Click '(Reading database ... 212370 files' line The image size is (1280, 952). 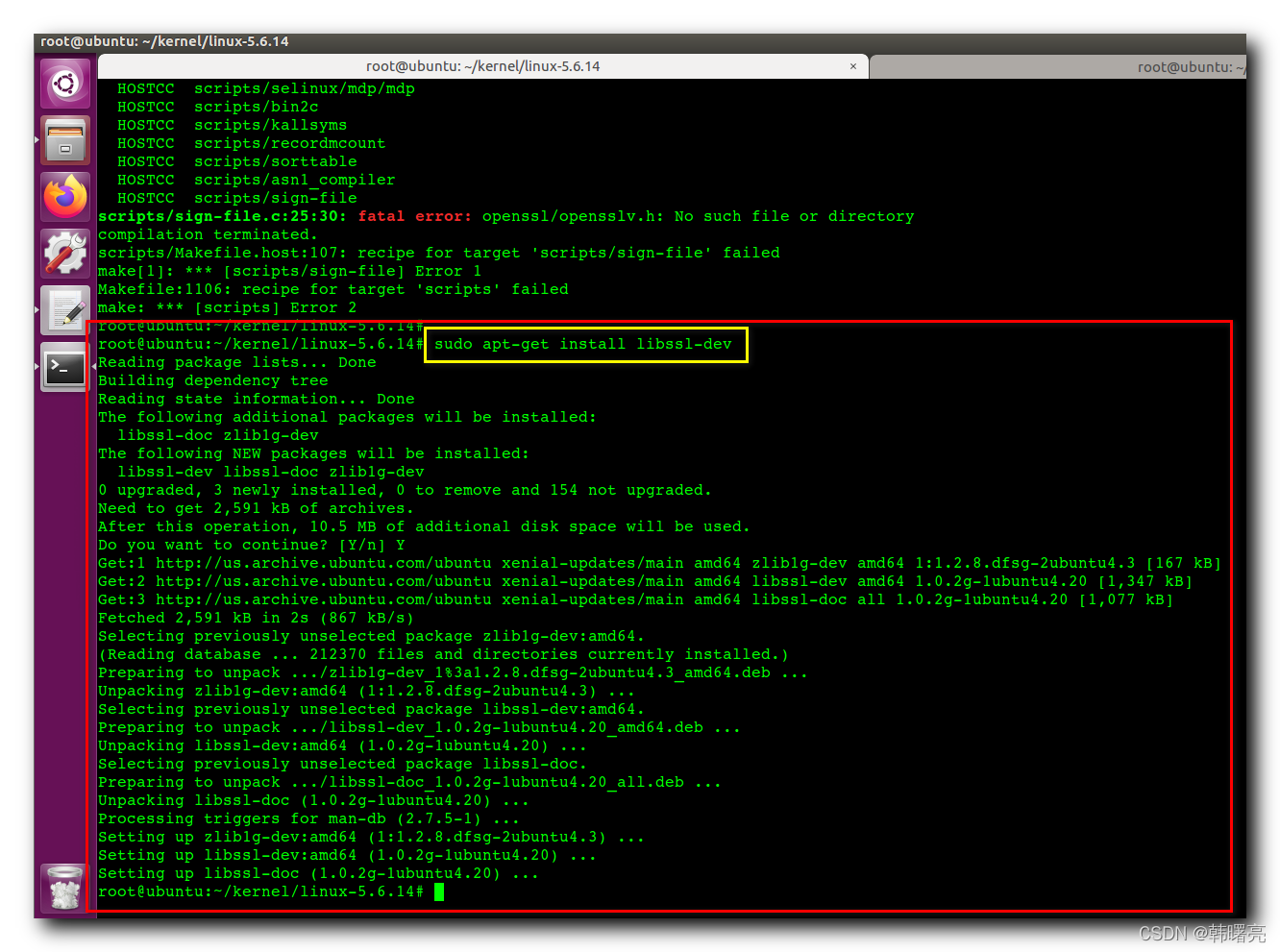(443, 654)
